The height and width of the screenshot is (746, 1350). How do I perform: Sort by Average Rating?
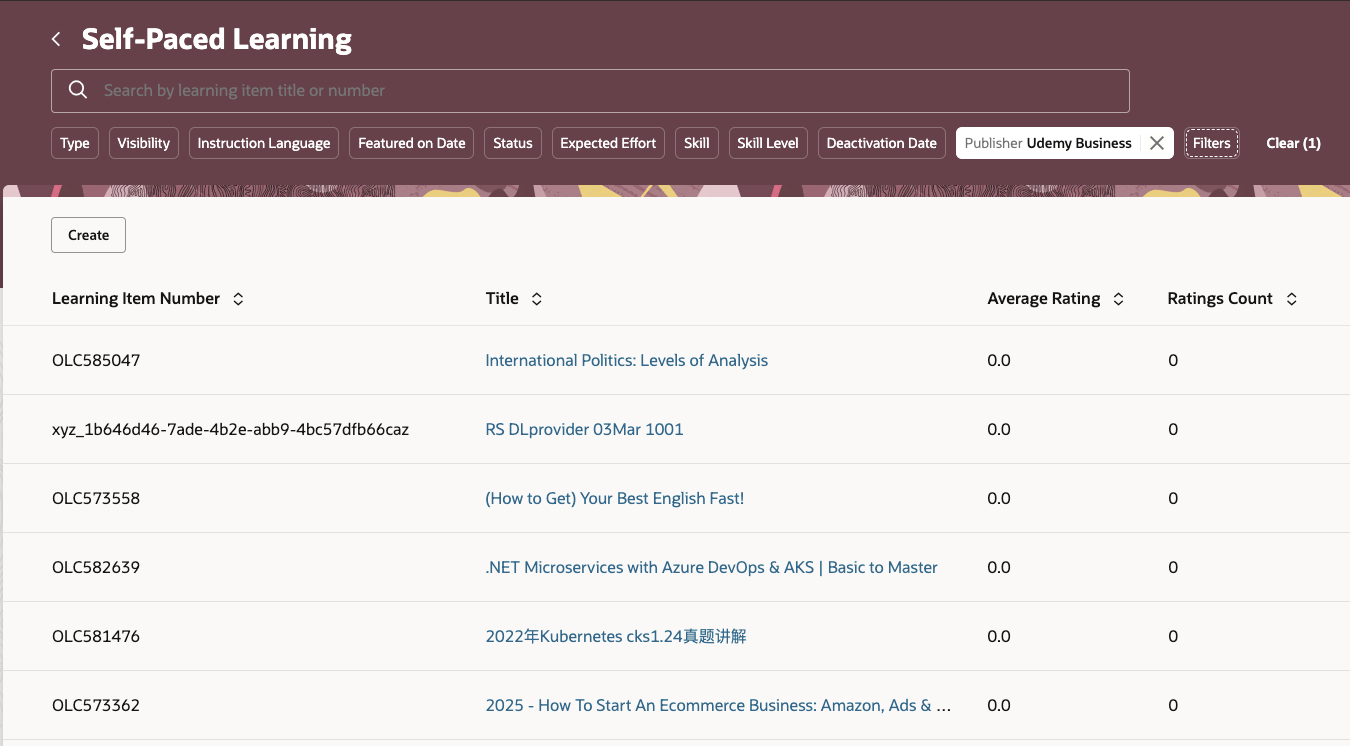(1118, 299)
